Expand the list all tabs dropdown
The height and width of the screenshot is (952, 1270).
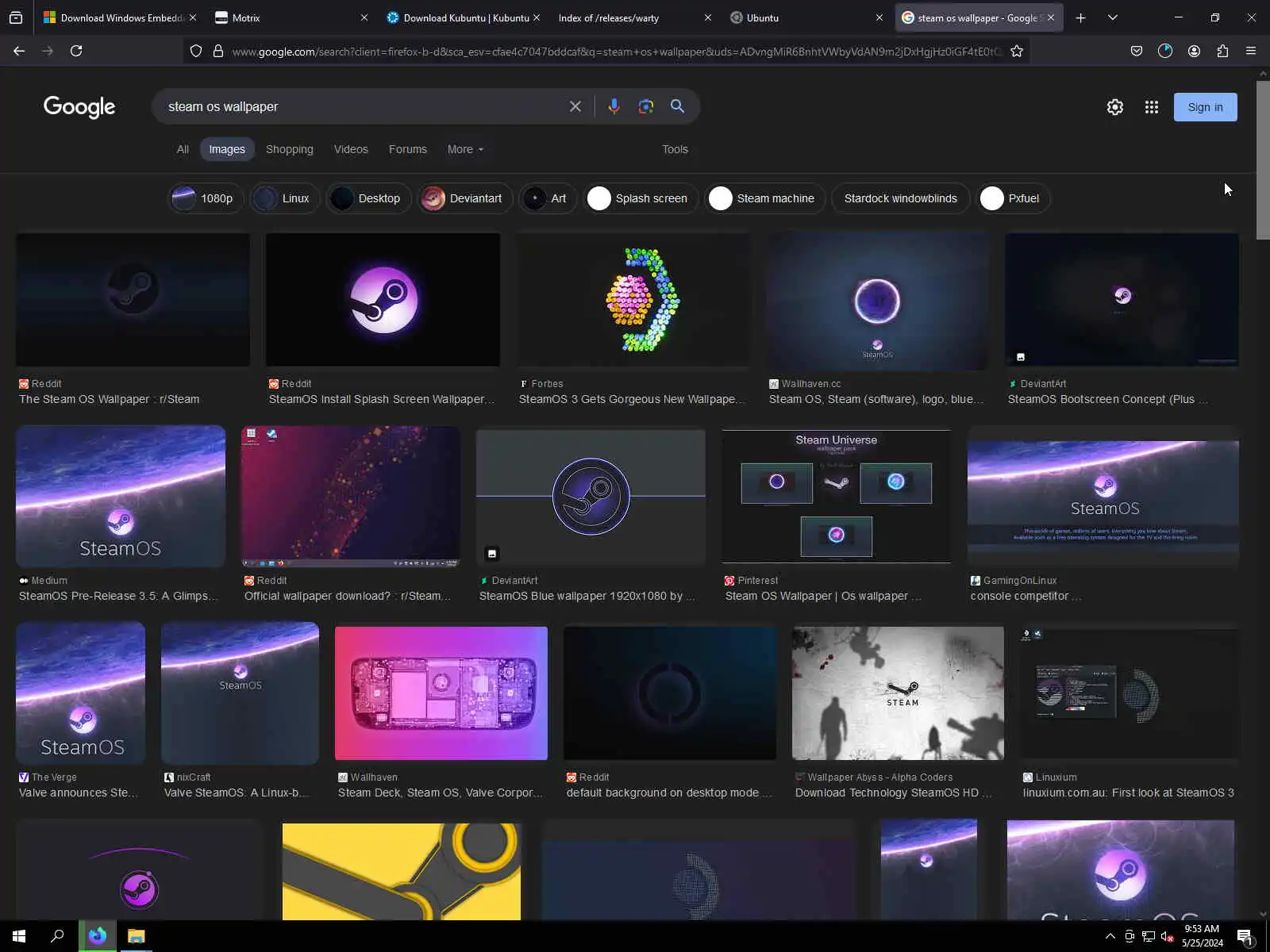[x=1112, y=17]
